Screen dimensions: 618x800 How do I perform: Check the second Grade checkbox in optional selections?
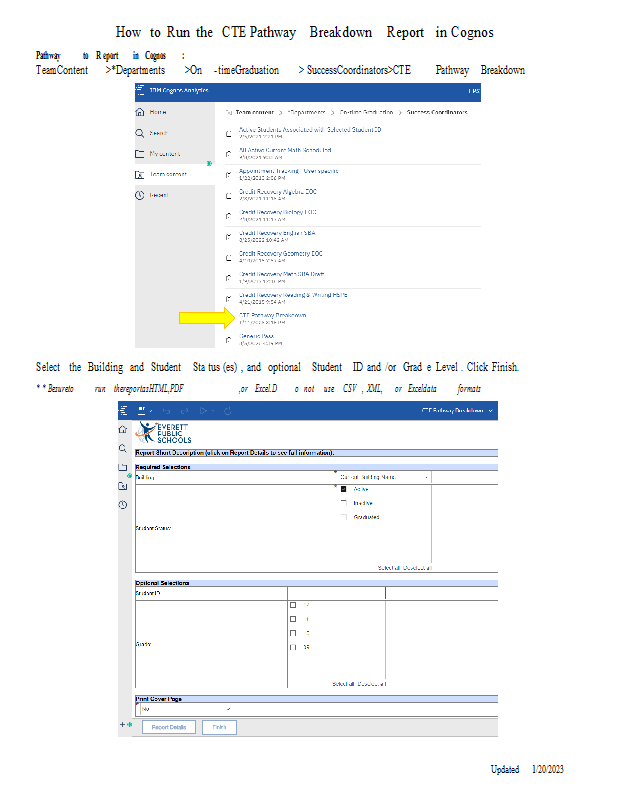[293, 619]
